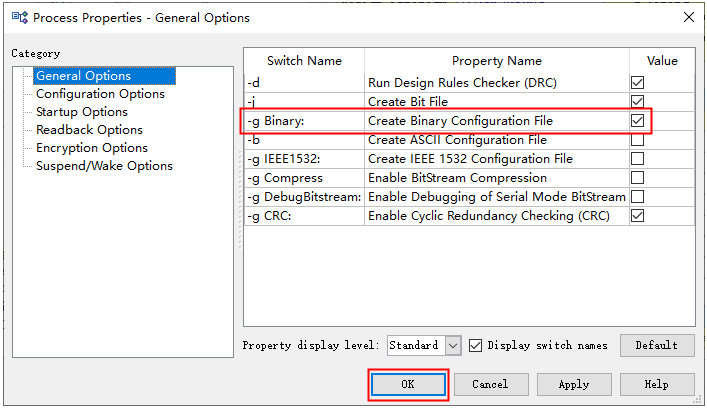Click the Apply button
Image resolution: width=707 pixels, height=409 pixels.
pos(573,384)
